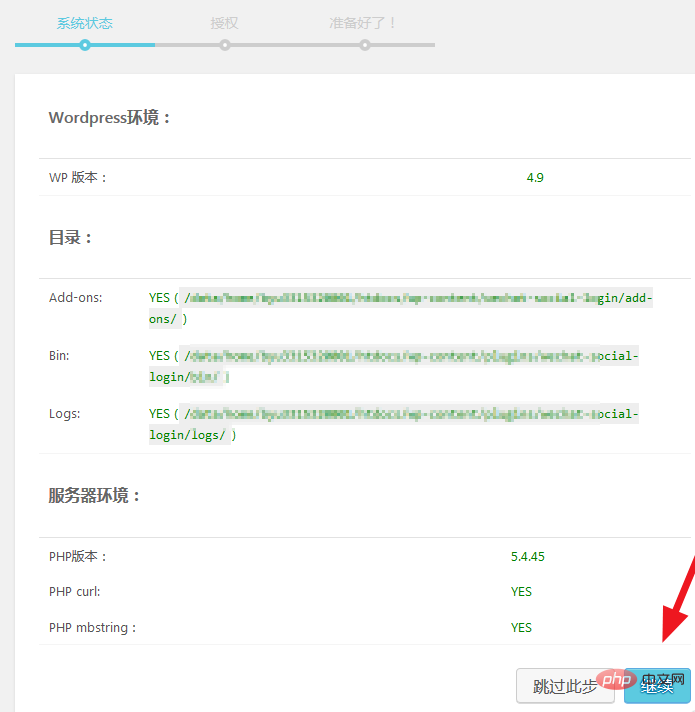The height and width of the screenshot is (712, 695).
Task: Select the 系统状态 step tab
Action: (x=84, y=23)
